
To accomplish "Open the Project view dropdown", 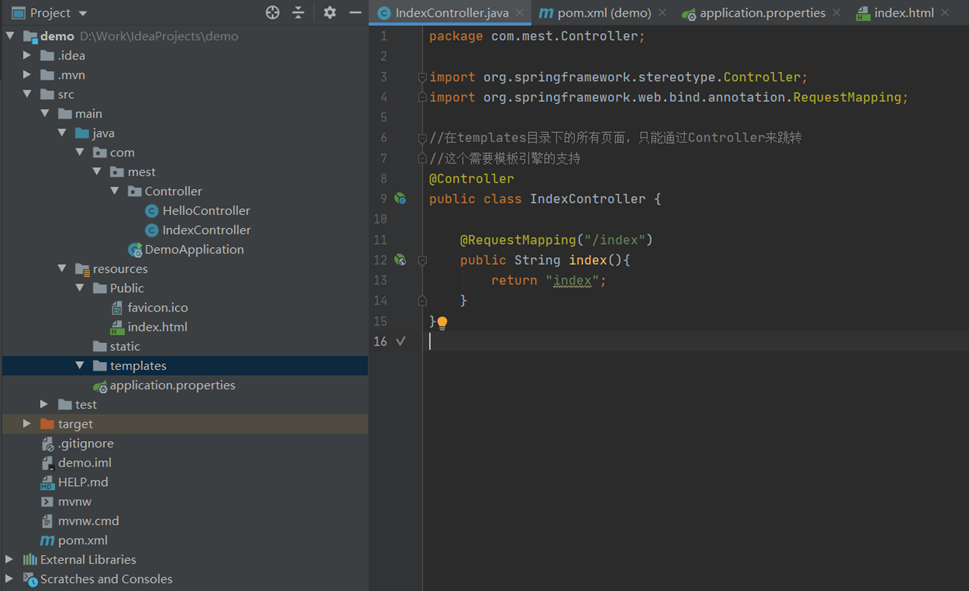I will tap(83, 13).
